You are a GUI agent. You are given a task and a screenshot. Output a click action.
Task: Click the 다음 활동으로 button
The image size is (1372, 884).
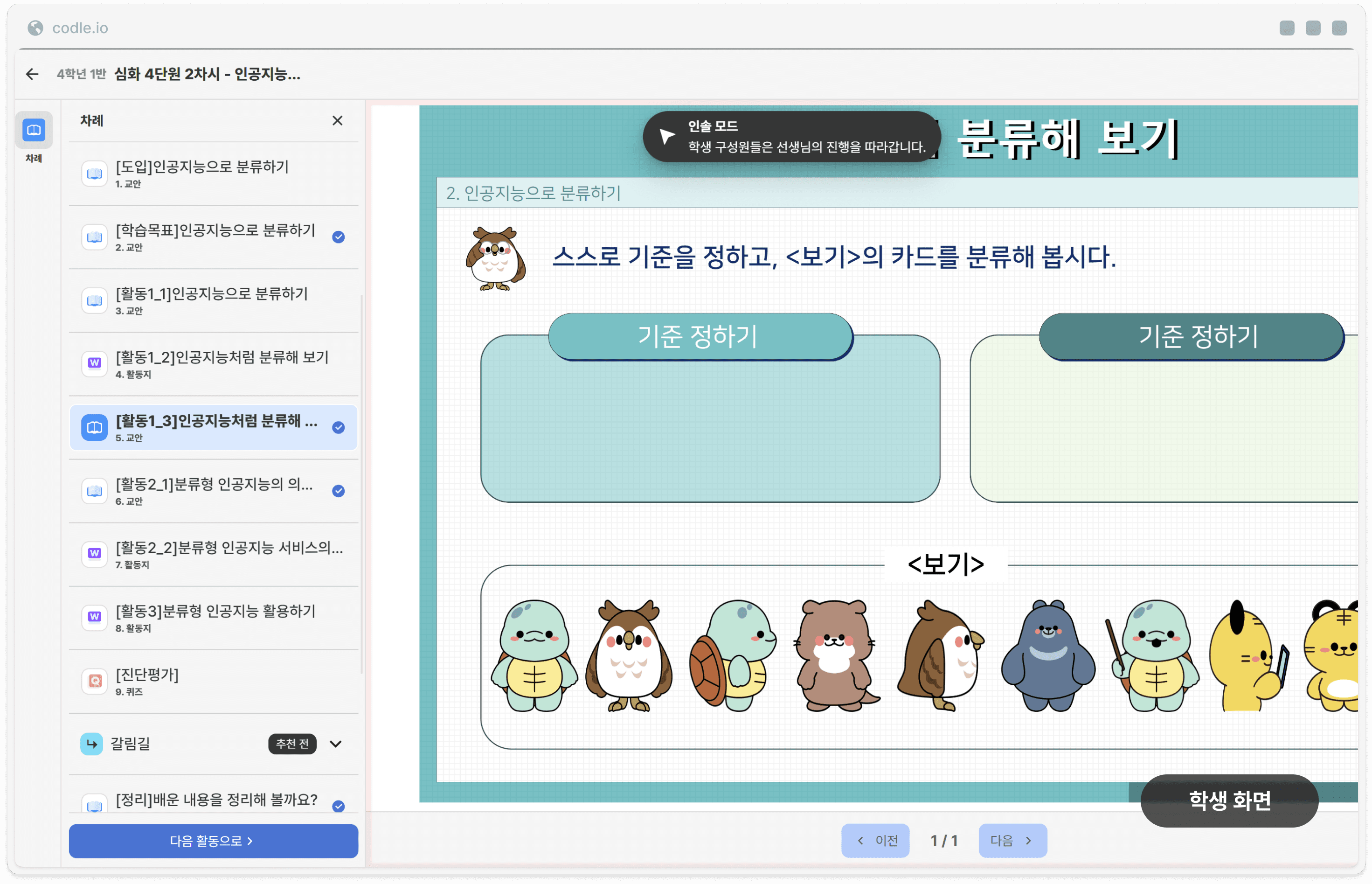214,841
